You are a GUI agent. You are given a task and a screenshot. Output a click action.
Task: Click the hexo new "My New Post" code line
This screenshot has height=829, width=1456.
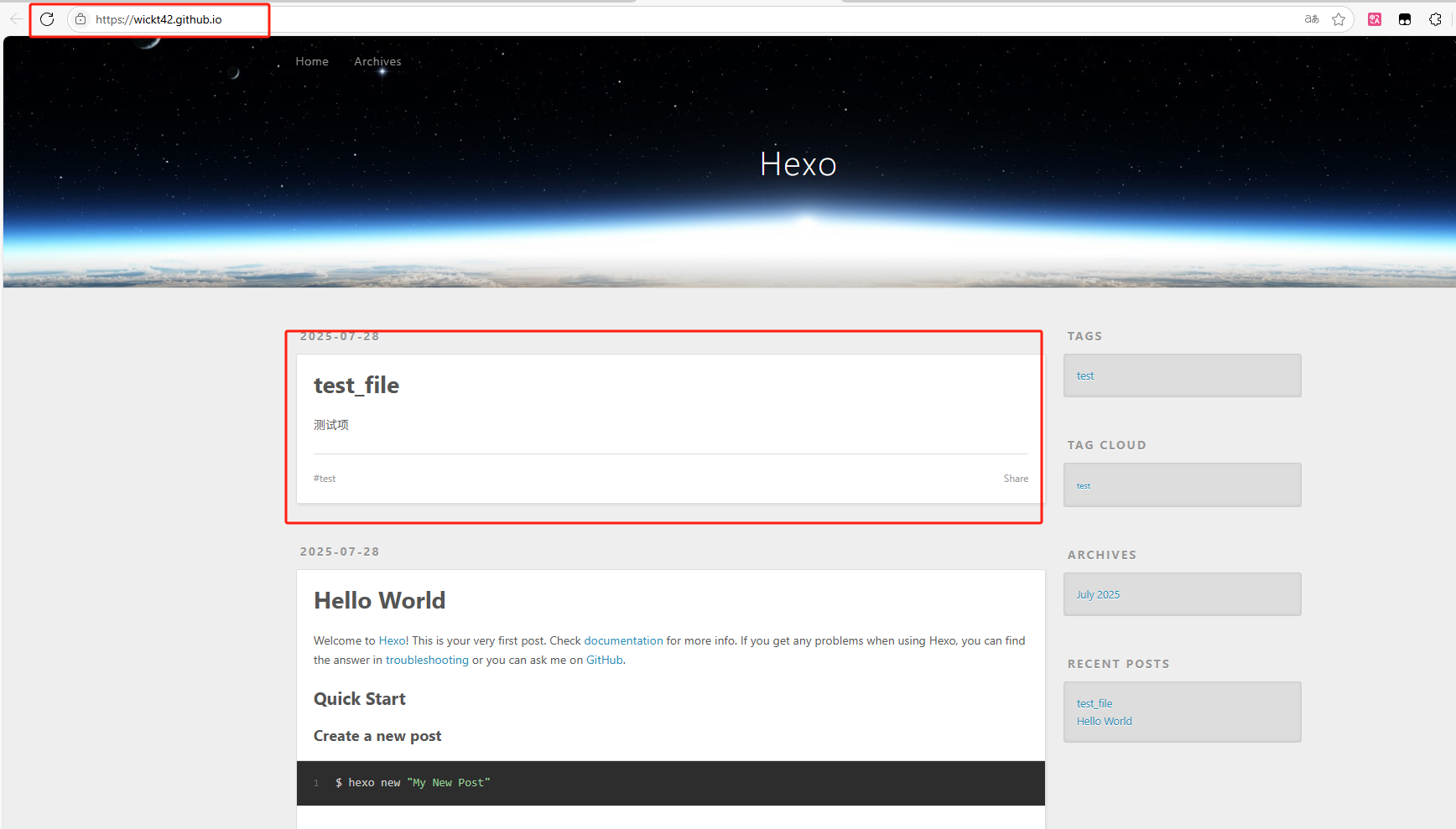pos(413,783)
